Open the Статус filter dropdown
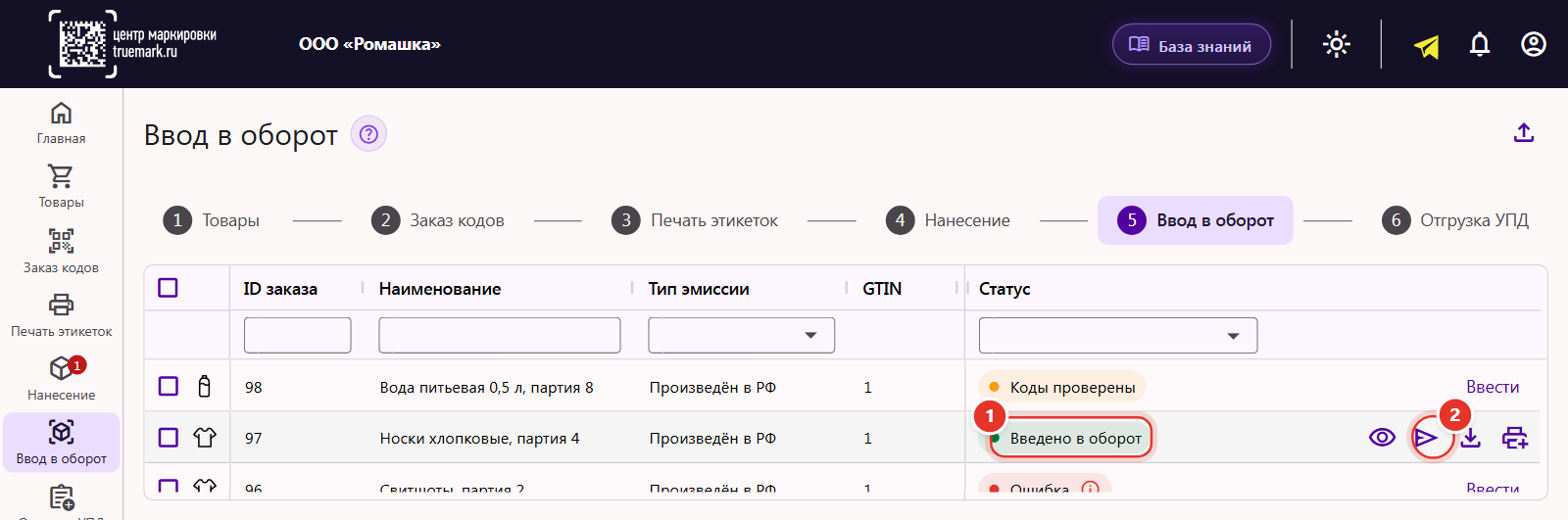The height and width of the screenshot is (520, 1568). point(1118,335)
